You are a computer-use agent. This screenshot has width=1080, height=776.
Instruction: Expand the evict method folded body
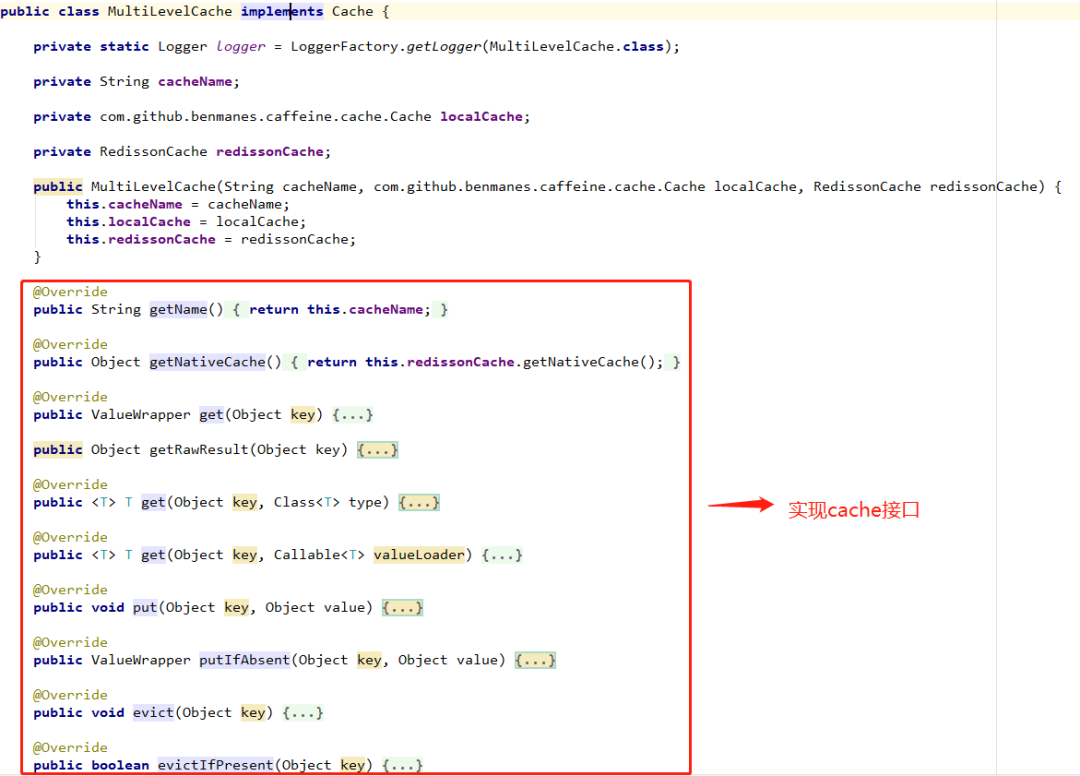(303, 712)
